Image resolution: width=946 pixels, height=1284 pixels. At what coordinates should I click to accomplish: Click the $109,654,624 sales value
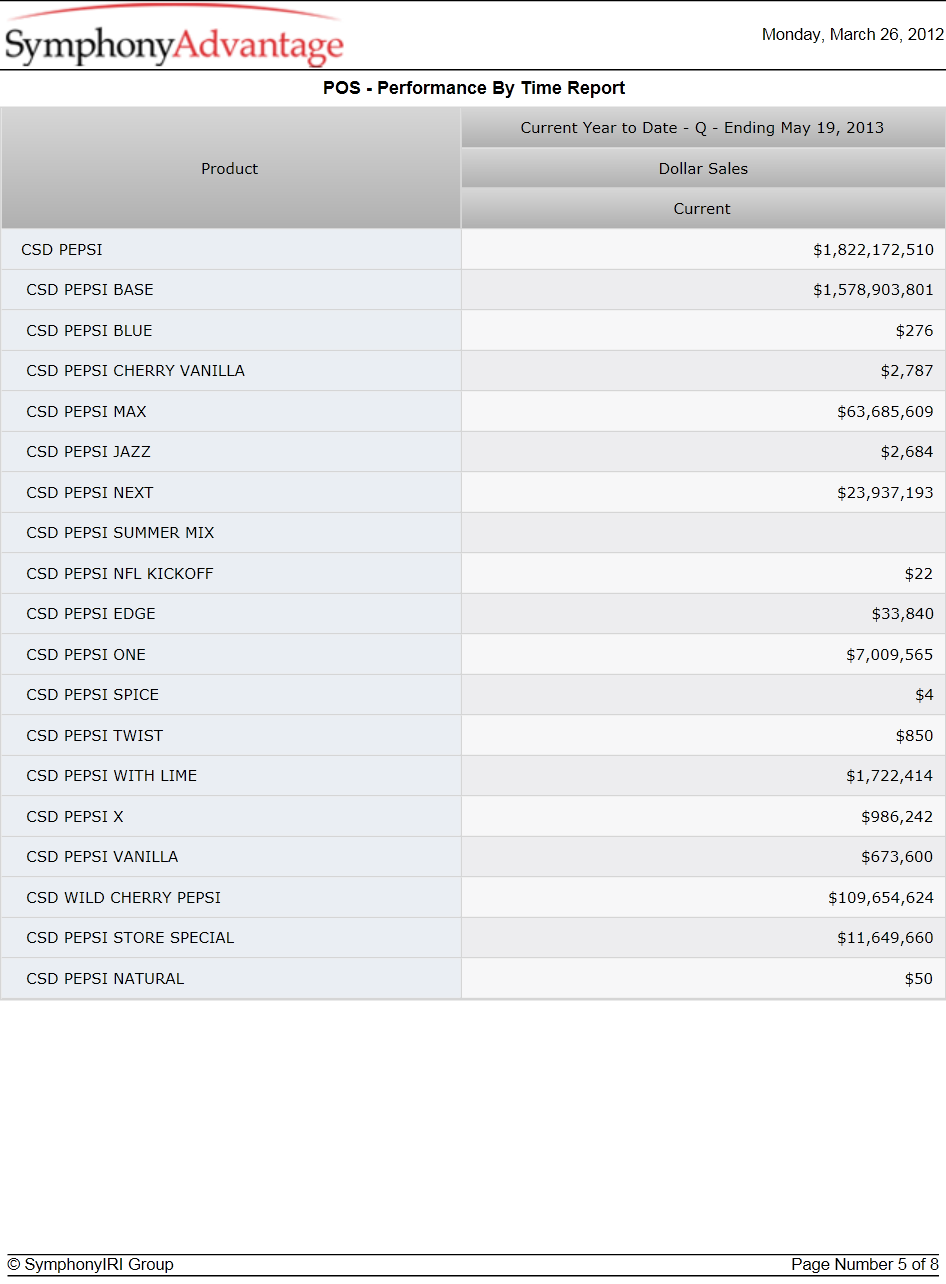[881, 898]
